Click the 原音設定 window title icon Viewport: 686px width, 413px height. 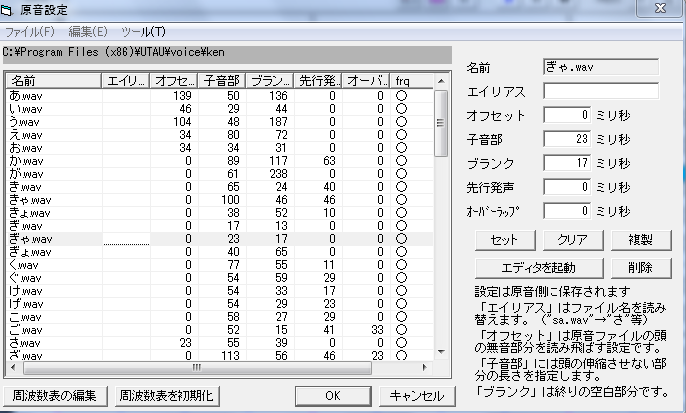tap(7, 10)
